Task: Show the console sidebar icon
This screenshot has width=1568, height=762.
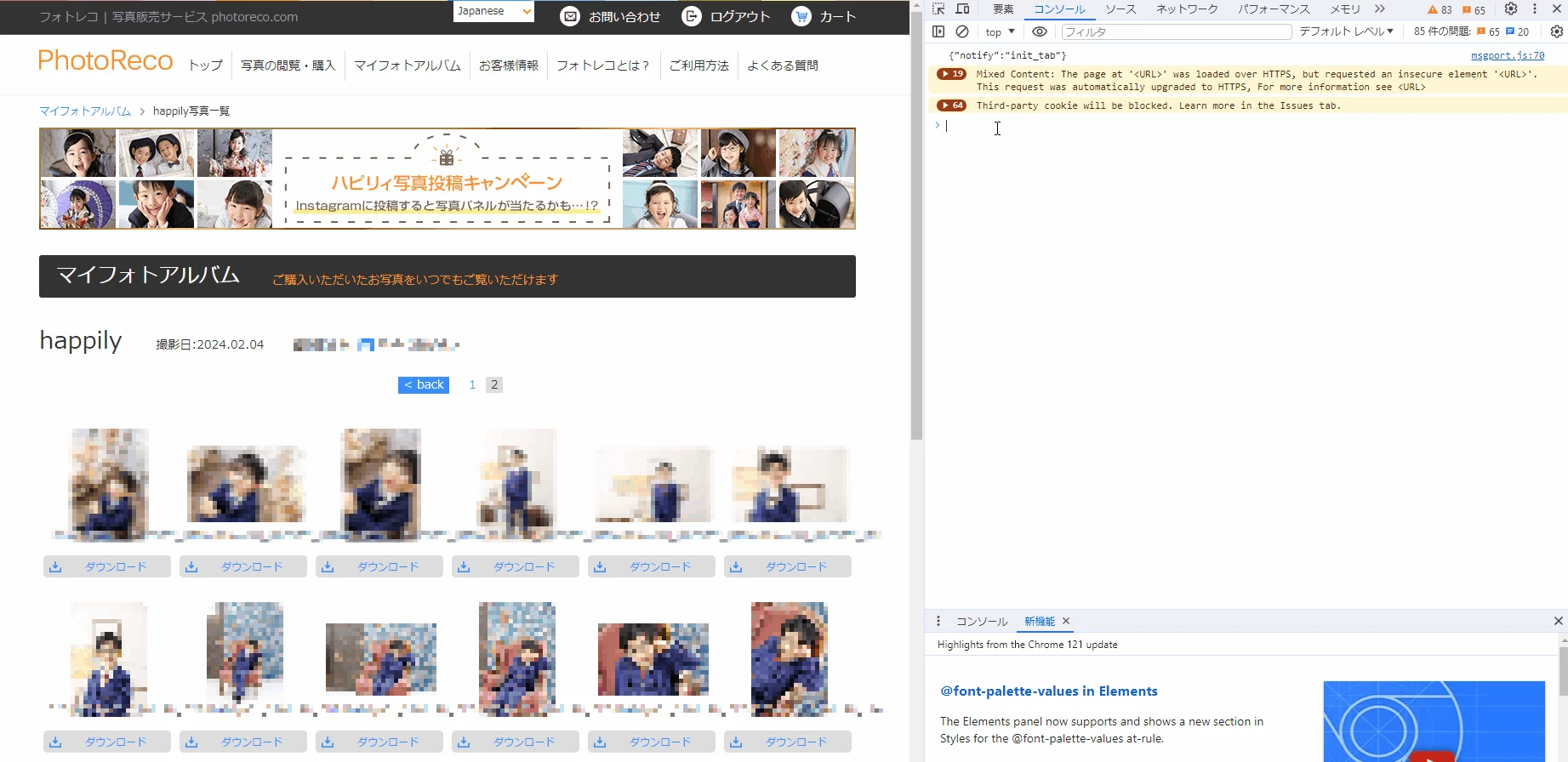Action: [938, 31]
